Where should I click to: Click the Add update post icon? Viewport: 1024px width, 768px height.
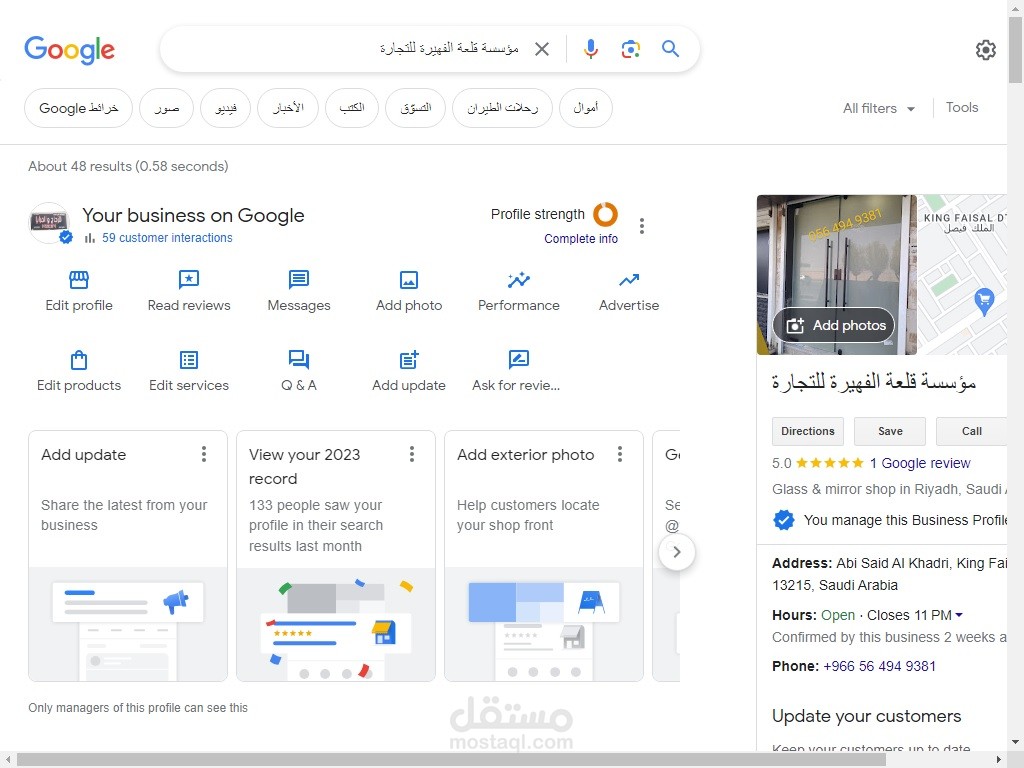click(x=409, y=360)
